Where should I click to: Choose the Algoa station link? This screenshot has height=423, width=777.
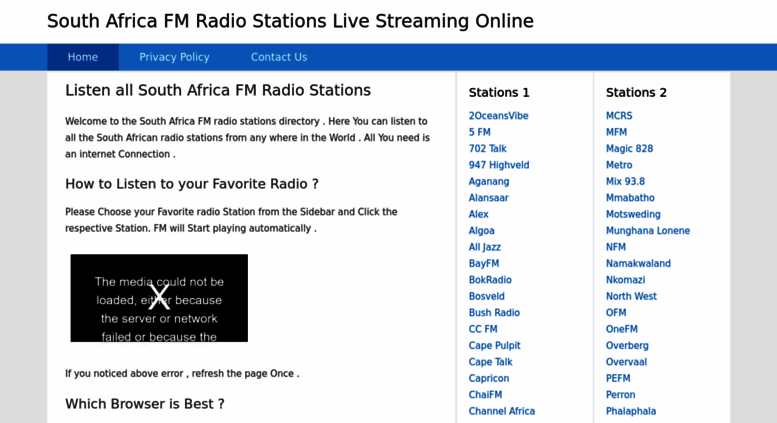point(481,231)
